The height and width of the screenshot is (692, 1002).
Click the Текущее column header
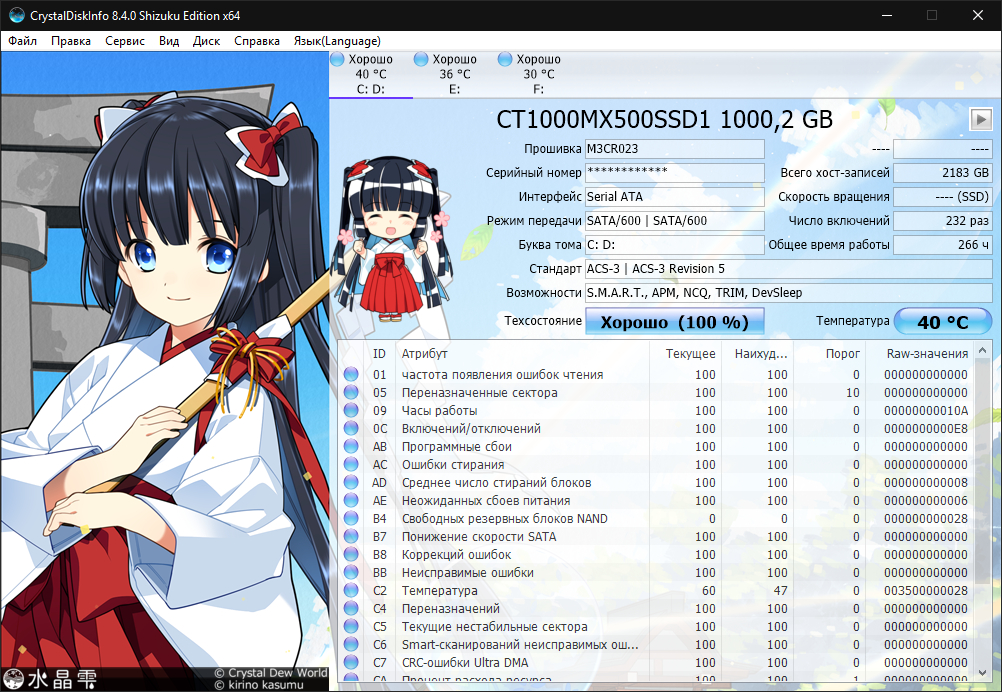[x=684, y=353]
